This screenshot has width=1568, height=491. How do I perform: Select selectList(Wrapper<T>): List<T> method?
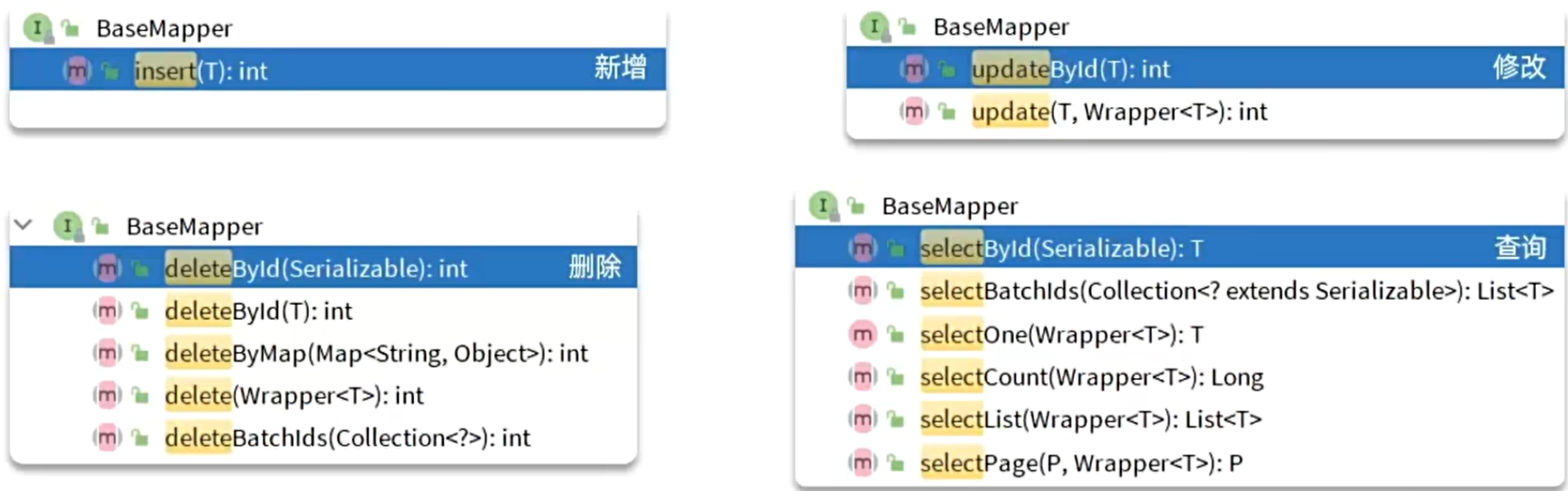(x=1179, y=420)
